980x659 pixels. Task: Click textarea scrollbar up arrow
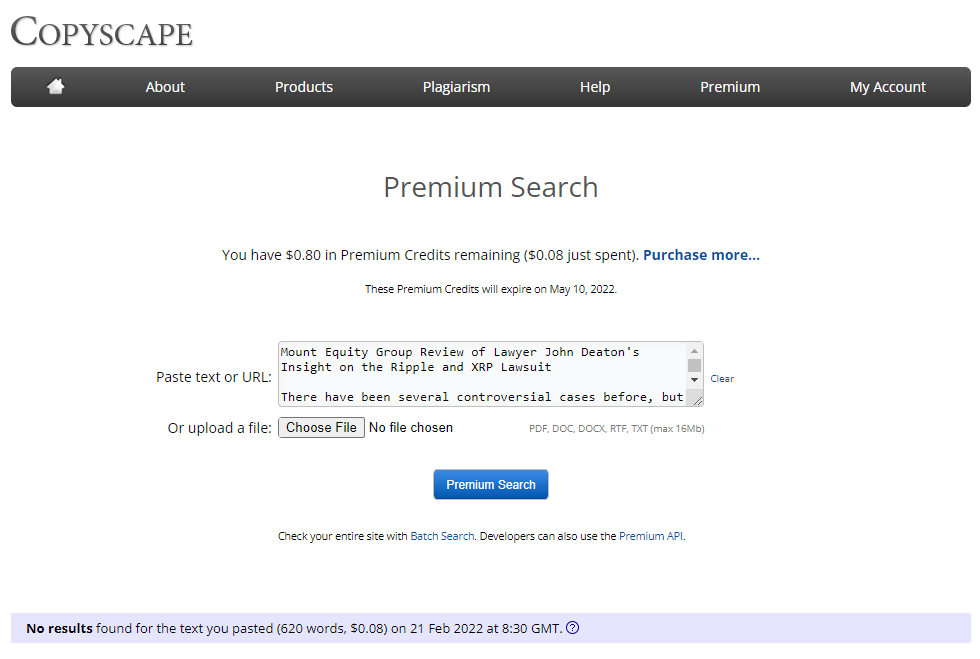694,351
